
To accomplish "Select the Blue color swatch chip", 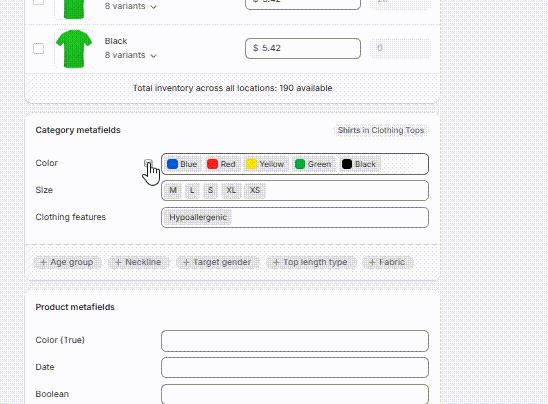I will [182, 164].
